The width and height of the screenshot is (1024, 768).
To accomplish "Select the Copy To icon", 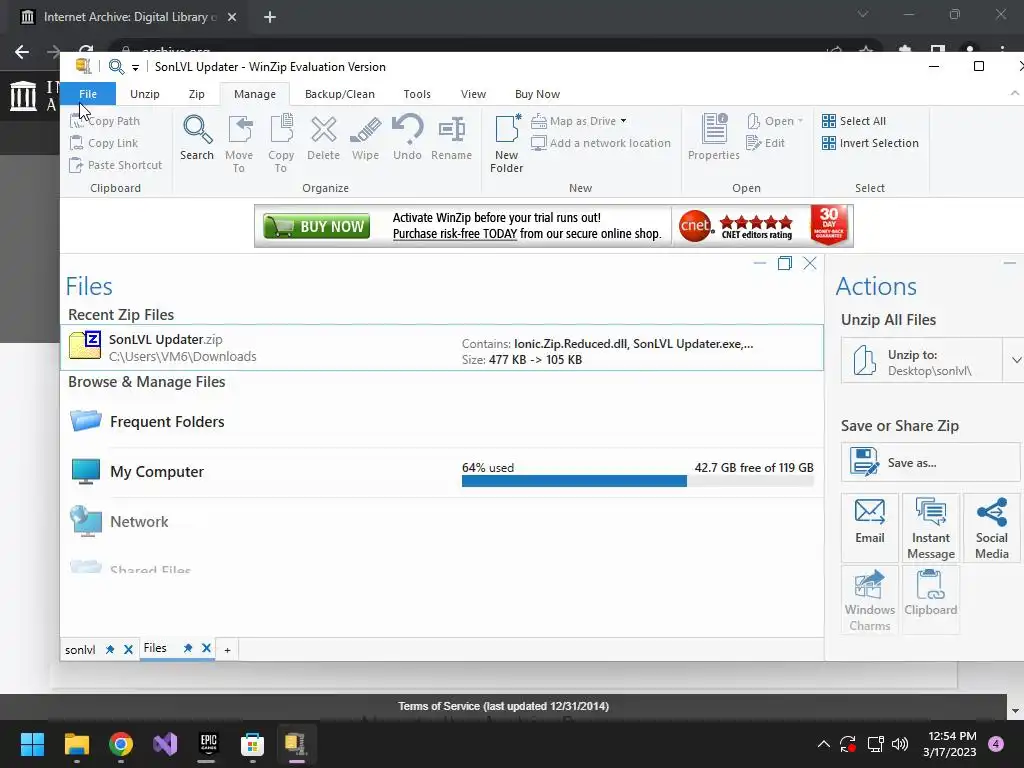I will tap(281, 144).
